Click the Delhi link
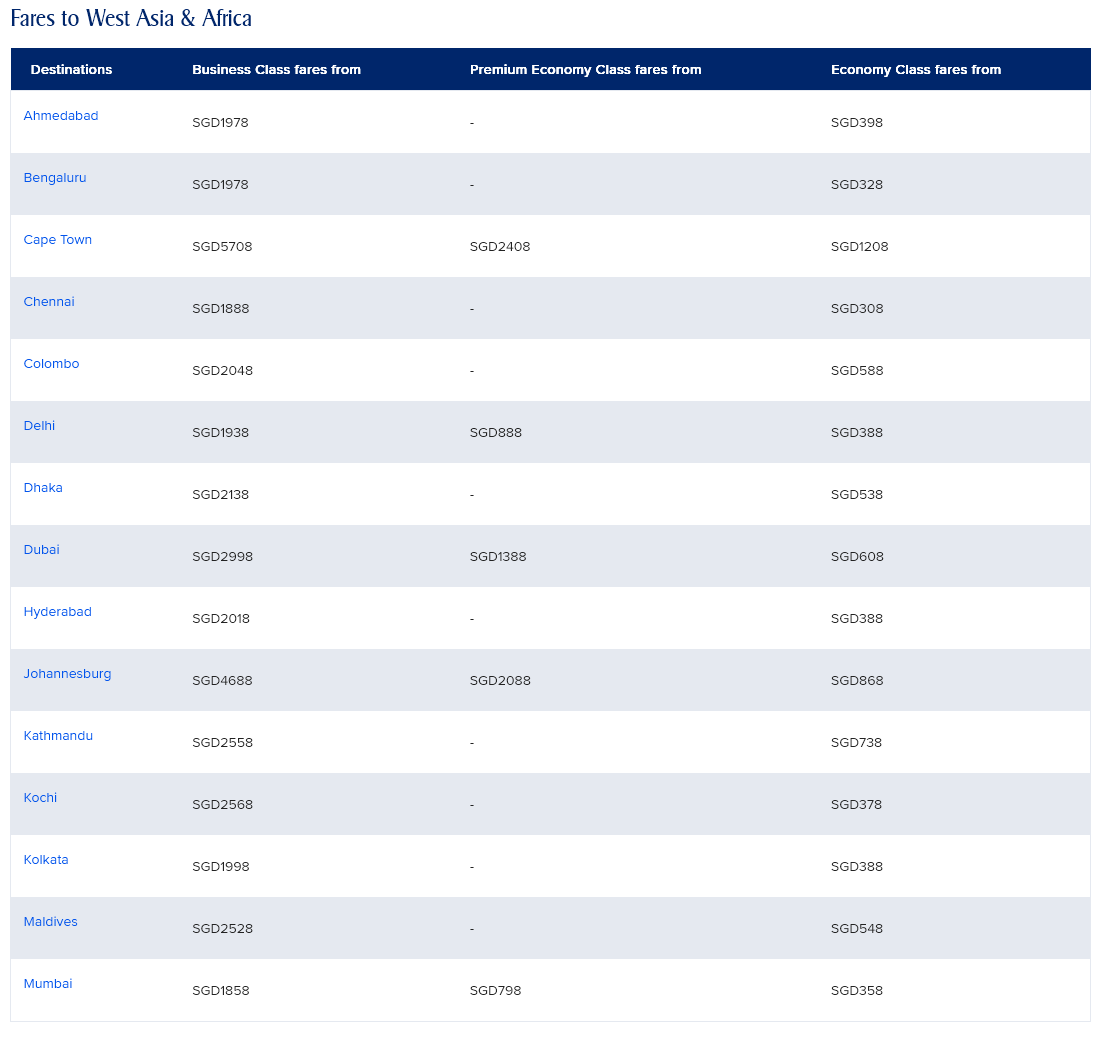Image resolution: width=1102 pixels, height=1038 pixels. pyautogui.click(x=39, y=426)
